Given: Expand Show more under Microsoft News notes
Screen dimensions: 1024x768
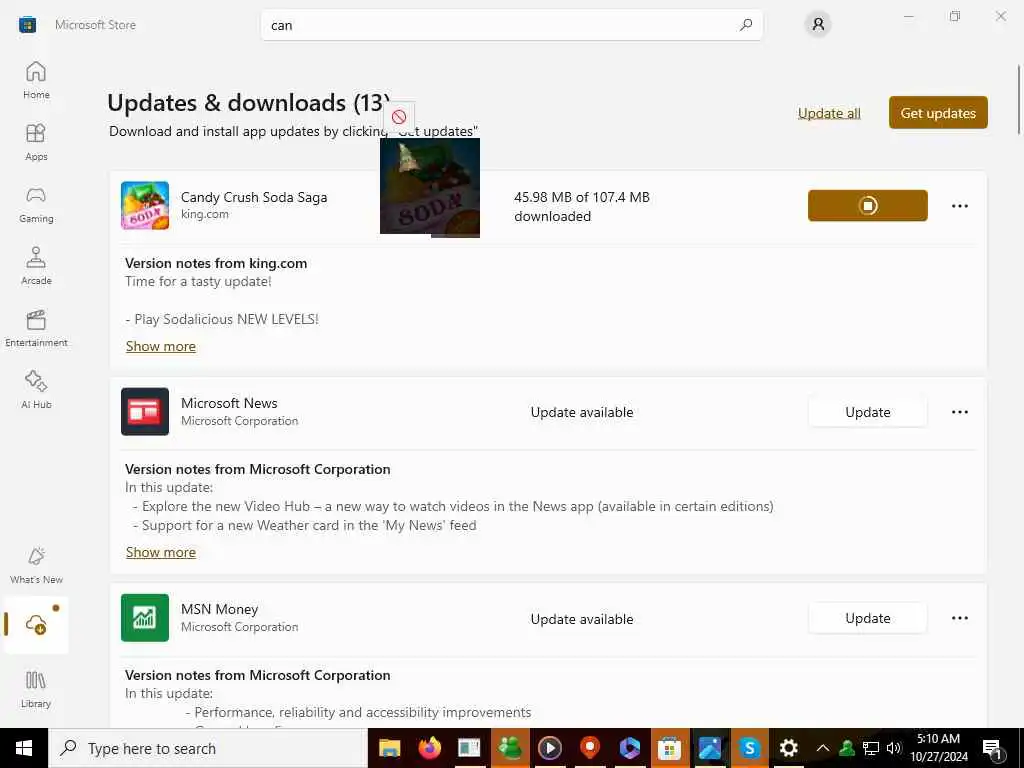Looking at the screenshot, I should [161, 552].
